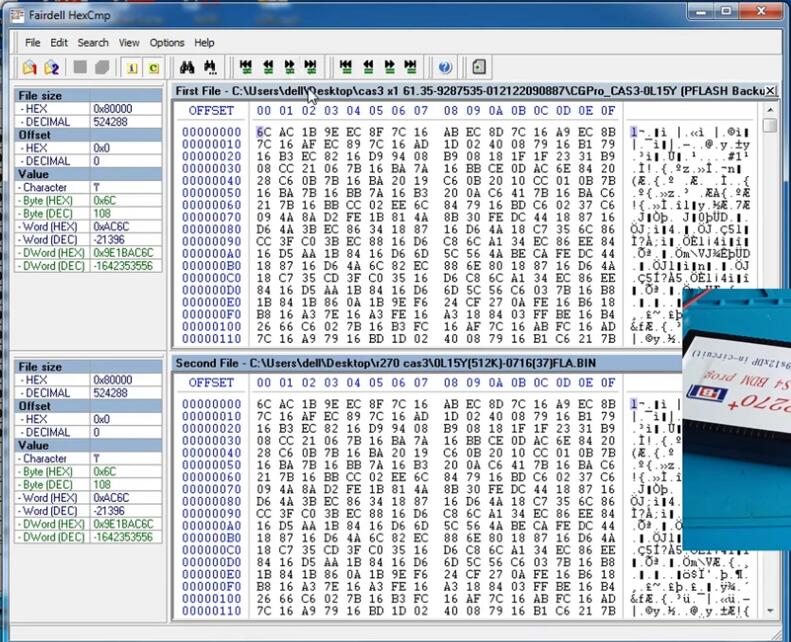Open the Search menu

tap(93, 43)
